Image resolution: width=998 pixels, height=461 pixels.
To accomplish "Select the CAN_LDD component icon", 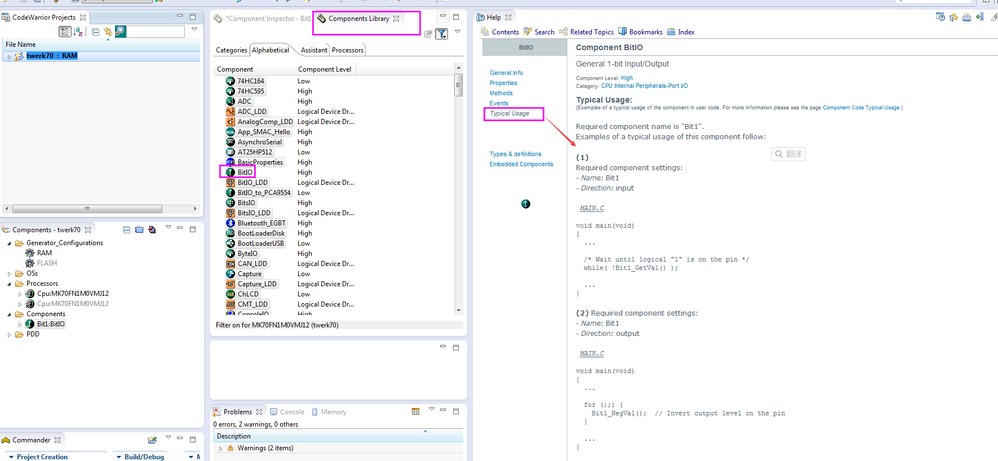I will click(230, 264).
